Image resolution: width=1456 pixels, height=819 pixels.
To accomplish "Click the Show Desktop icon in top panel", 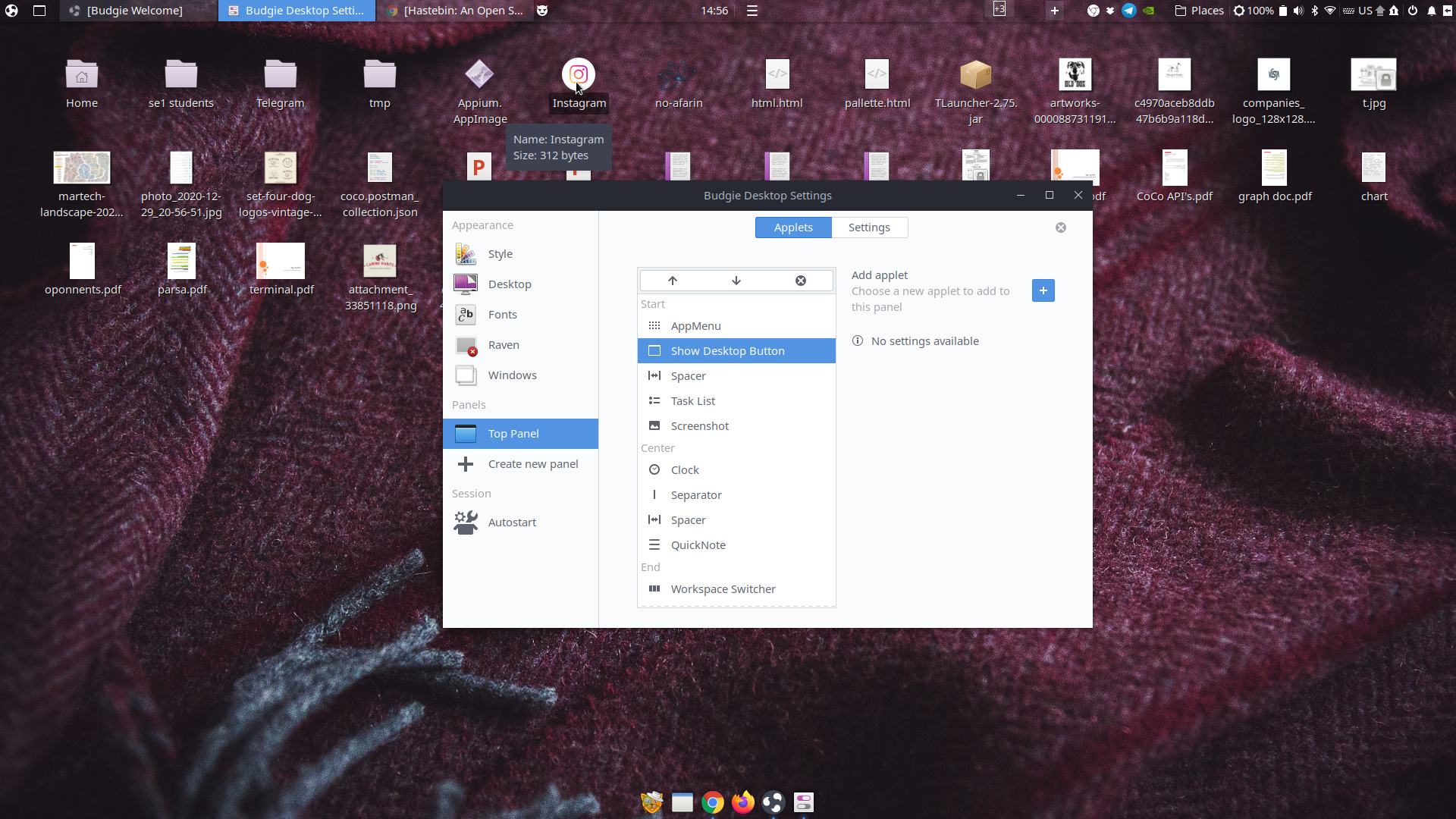I will pos(39,11).
